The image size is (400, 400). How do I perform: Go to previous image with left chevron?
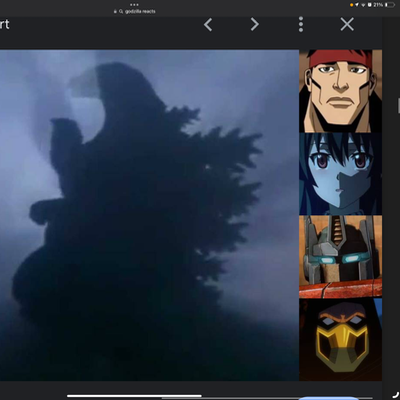(x=208, y=25)
